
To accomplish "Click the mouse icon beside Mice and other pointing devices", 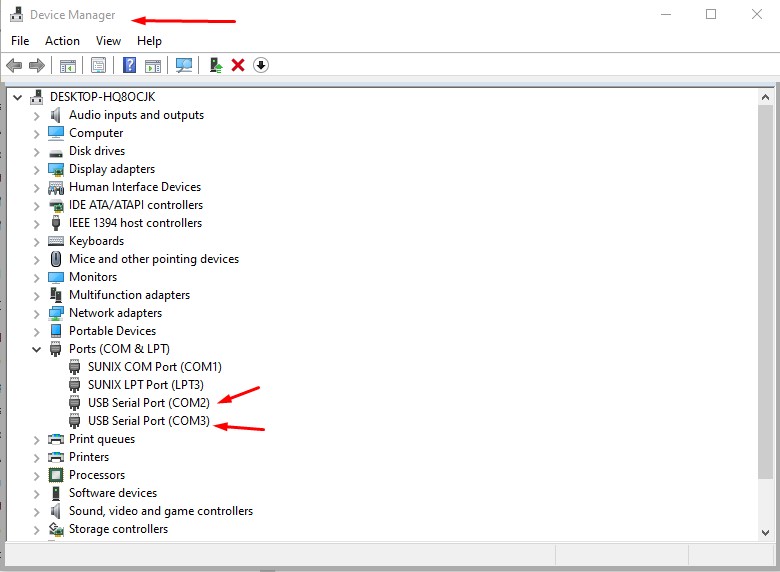I will click(x=56, y=259).
